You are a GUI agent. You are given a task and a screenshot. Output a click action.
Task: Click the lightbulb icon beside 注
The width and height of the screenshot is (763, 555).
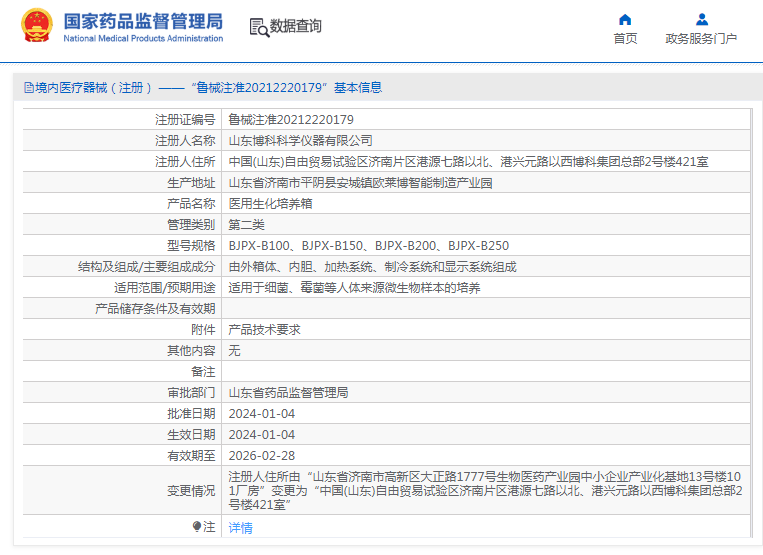[x=197, y=527]
